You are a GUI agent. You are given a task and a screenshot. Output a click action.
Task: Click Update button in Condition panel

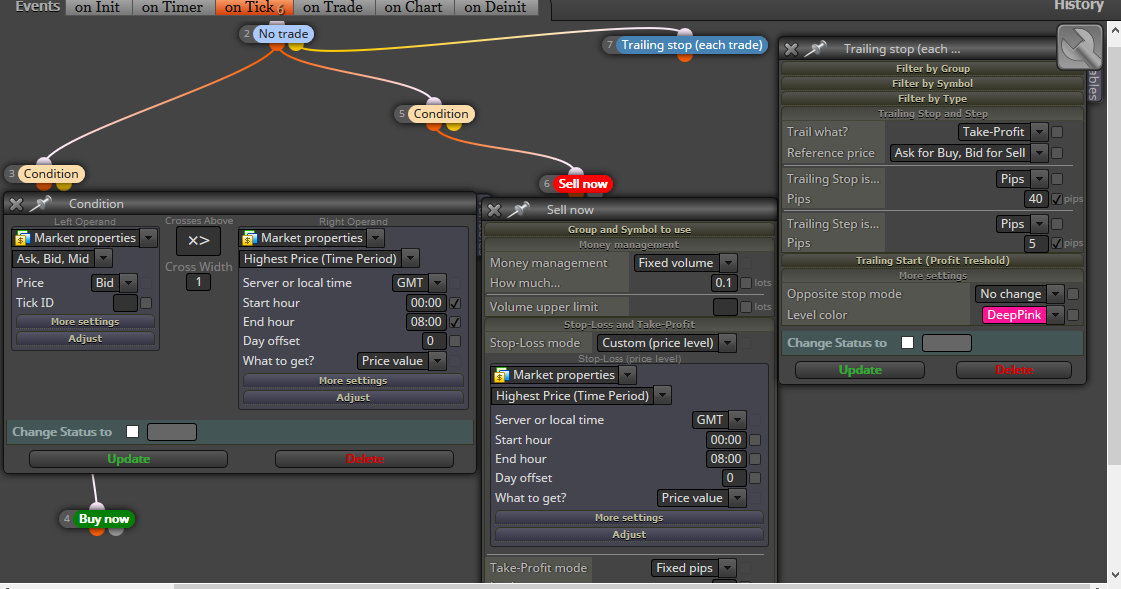pyautogui.click(x=129, y=459)
